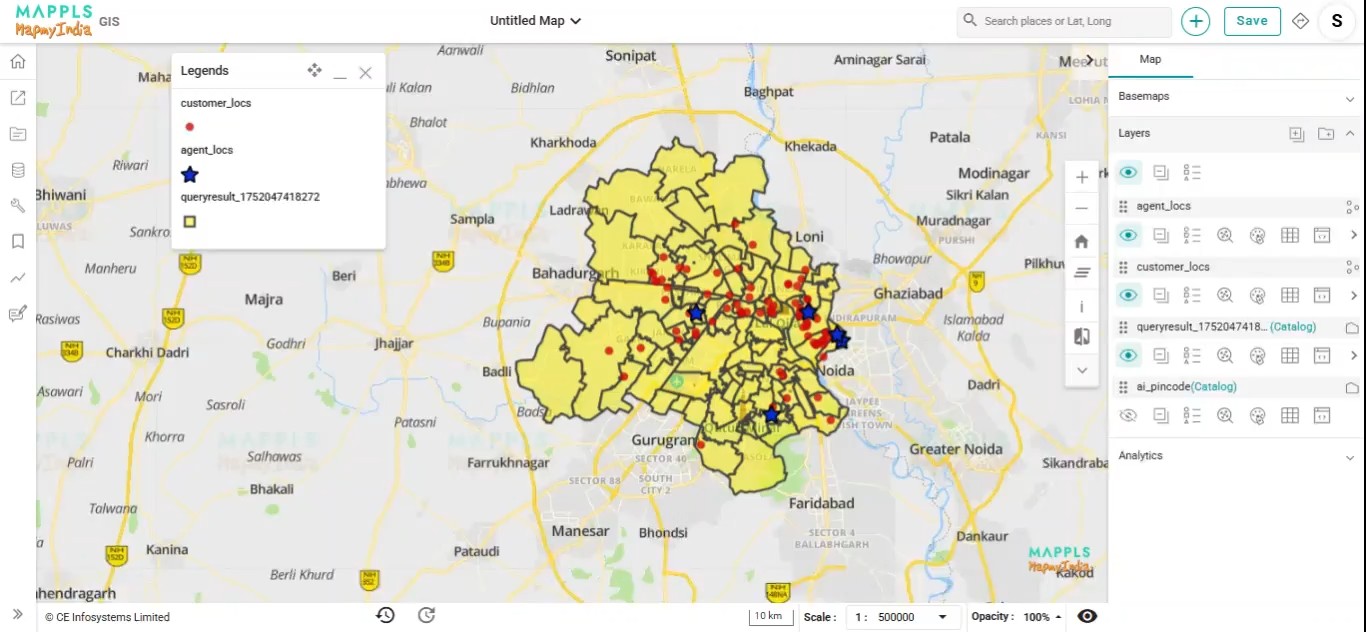Toggle visibility of queryresult layer
Image resolution: width=1366 pixels, height=632 pixels.
(1128, 356)
